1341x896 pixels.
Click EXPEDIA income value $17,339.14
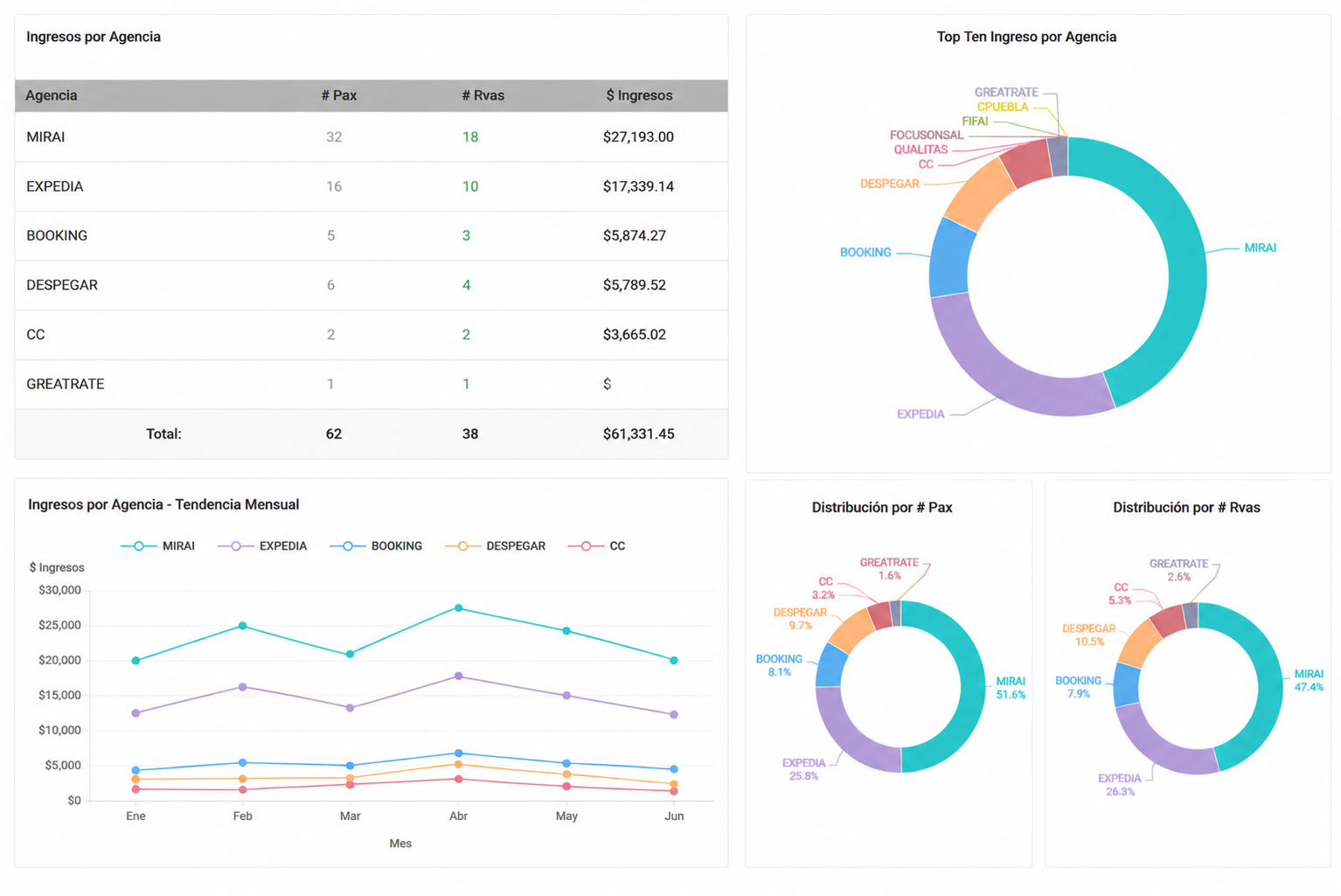[x=638, y=187]
